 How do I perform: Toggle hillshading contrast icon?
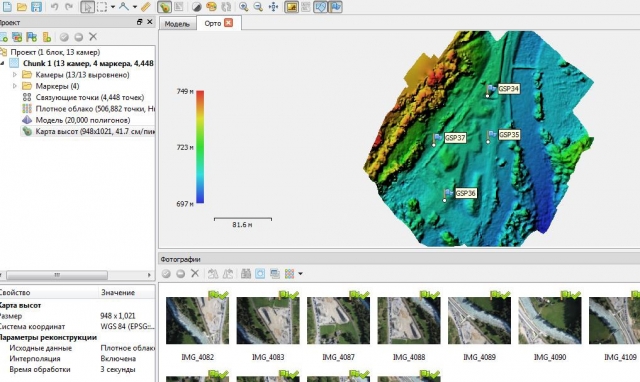(197, 7)
